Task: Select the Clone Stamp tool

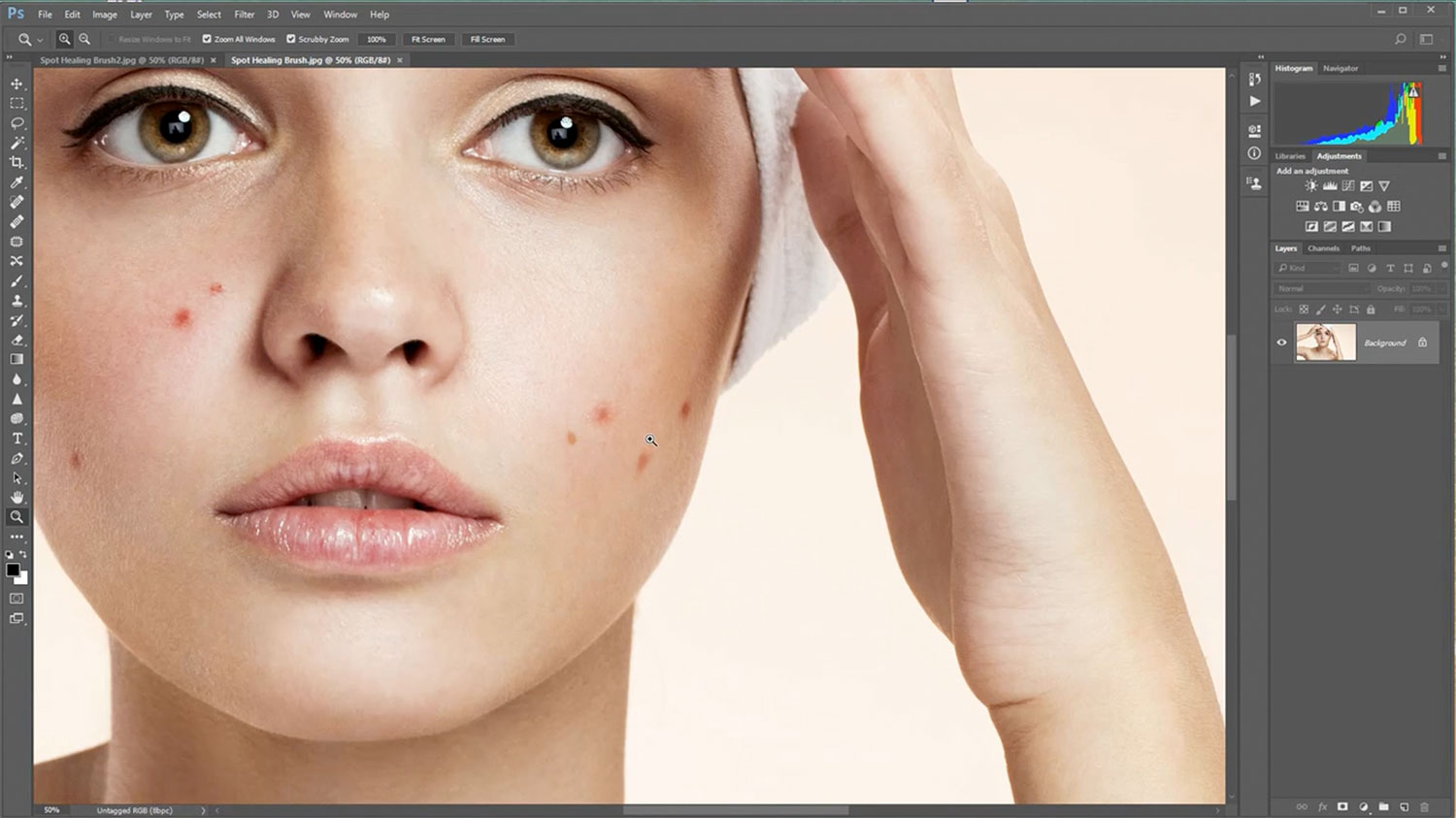Action: 17,301
